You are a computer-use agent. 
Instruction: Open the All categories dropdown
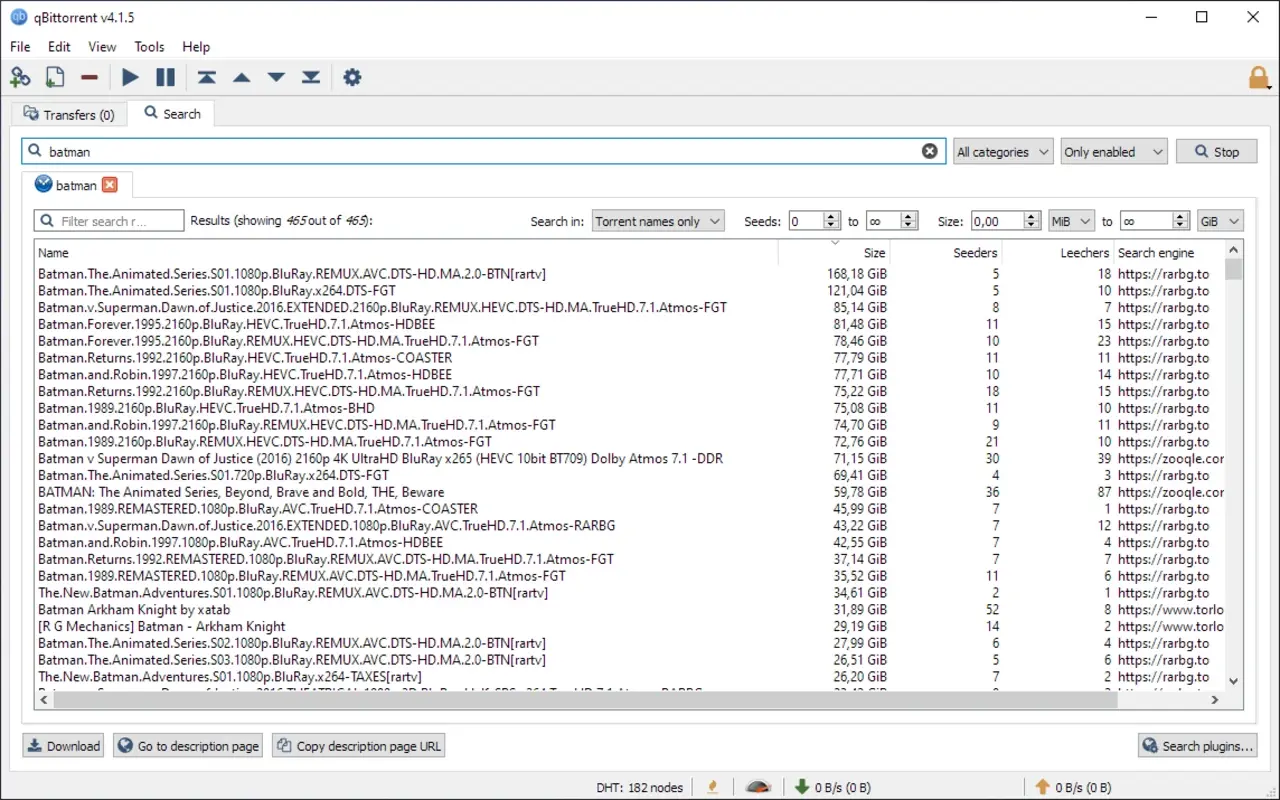pyautogui.click(x=1002, y=151)
